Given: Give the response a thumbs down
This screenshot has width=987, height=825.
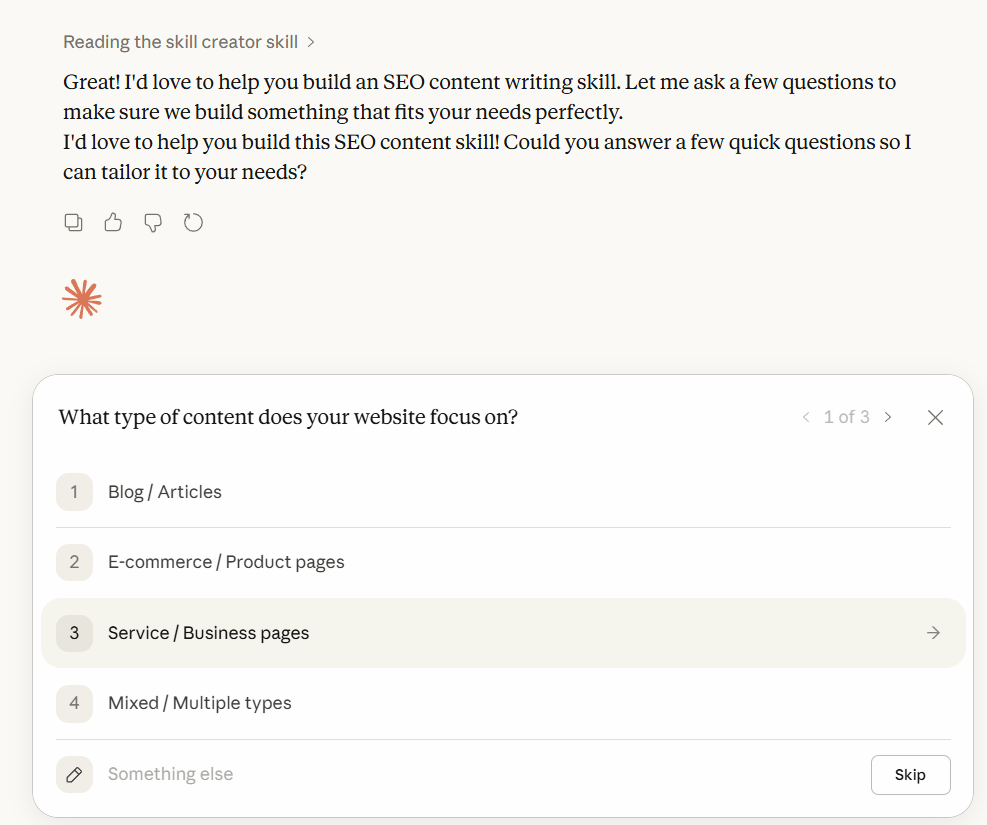Looking at the screenshot, I should coord(152,222).
